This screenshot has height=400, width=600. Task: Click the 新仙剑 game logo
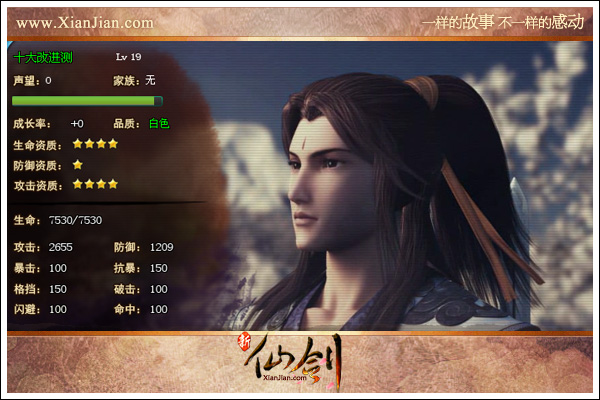pos(290,361)
